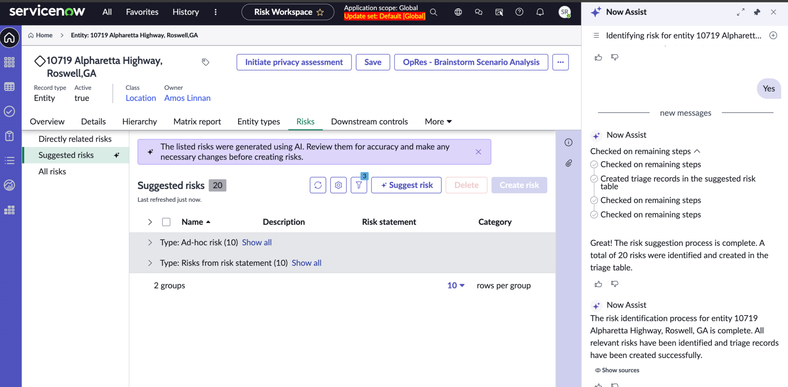
Task: Switch to the Overview tab
Action: click(47, 122)
